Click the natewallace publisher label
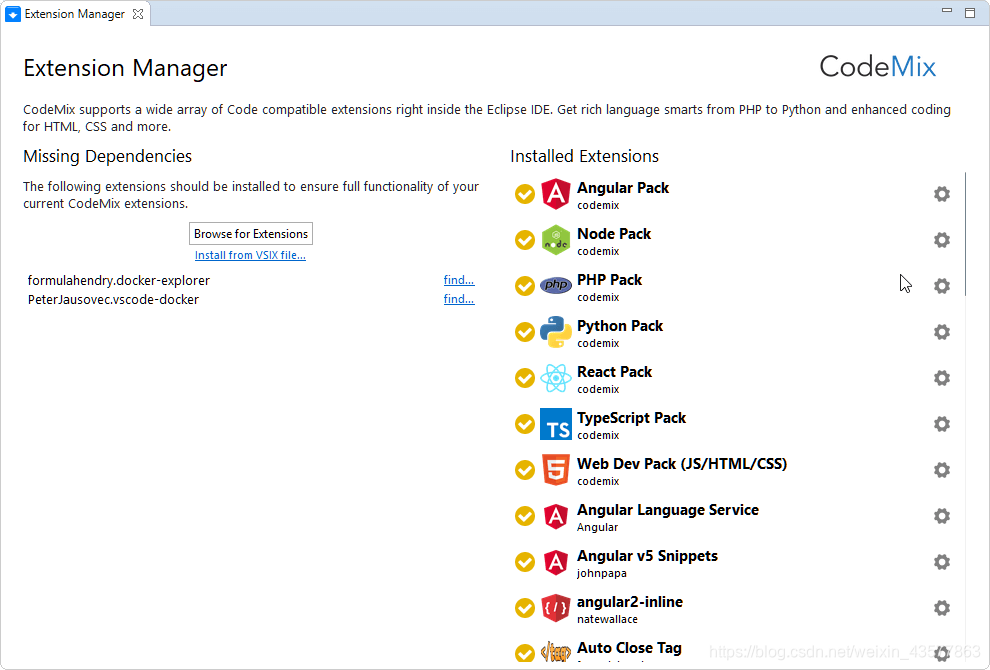990x670 pixels. pyautogui.click(x=607, y=619)
